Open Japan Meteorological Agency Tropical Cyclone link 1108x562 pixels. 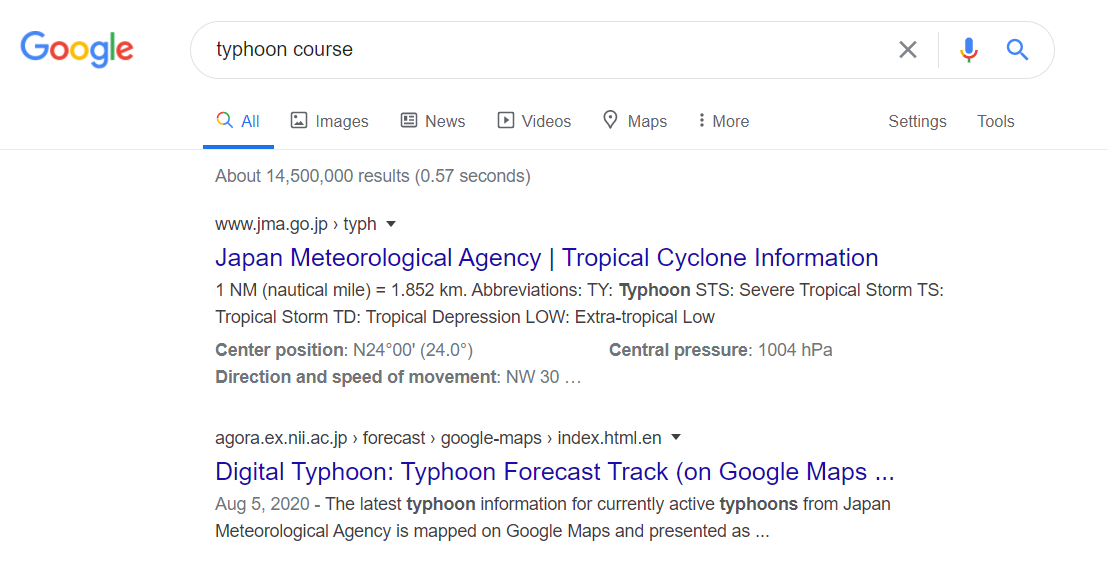coord(546,258)
